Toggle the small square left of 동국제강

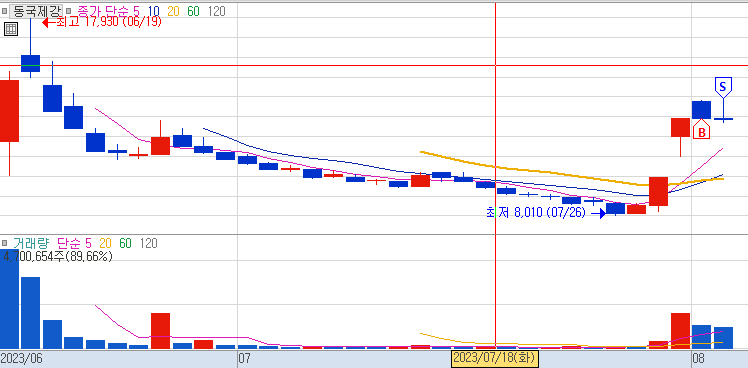pos(5,11)
